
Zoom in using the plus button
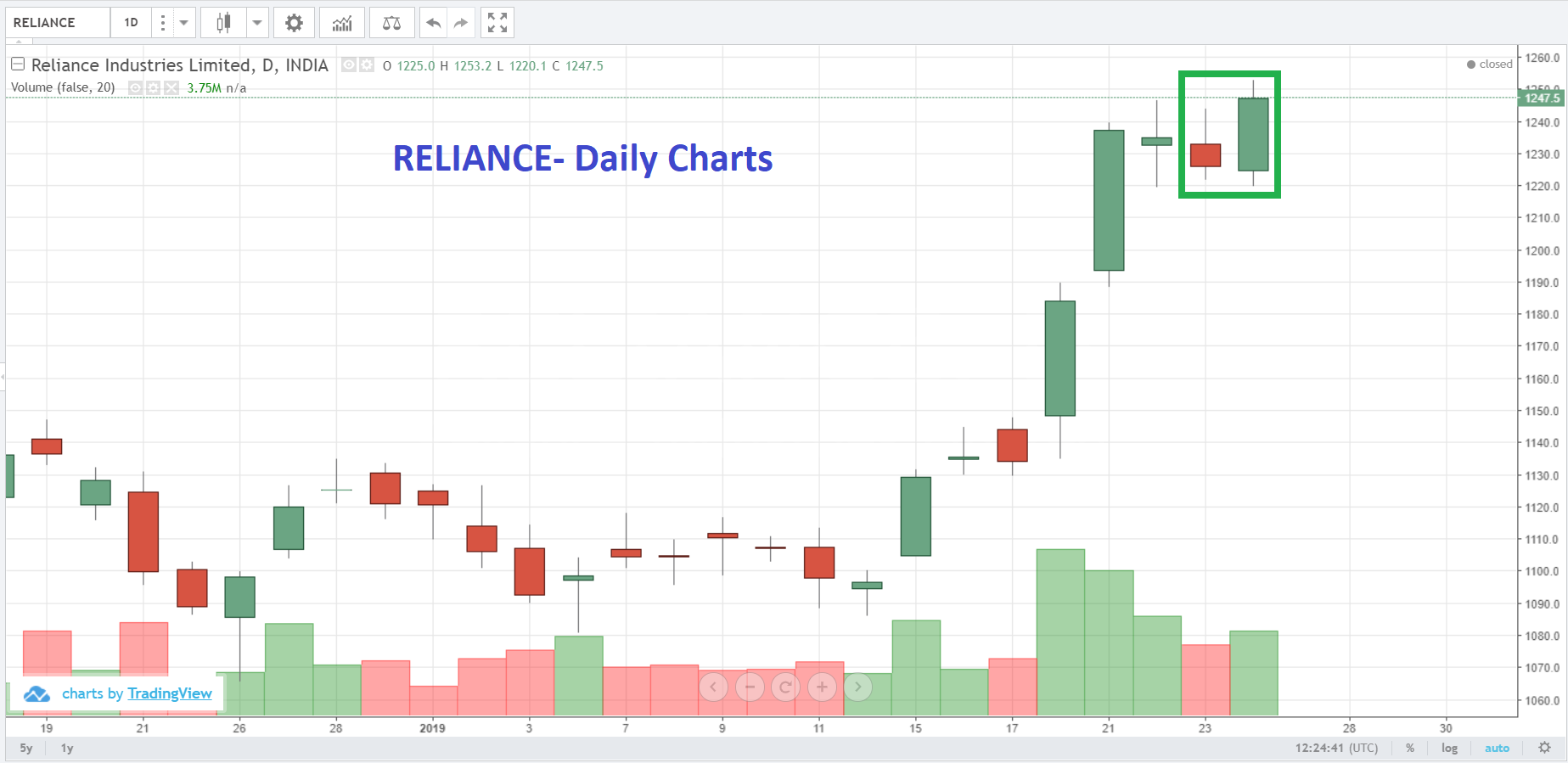click(822, 687)
